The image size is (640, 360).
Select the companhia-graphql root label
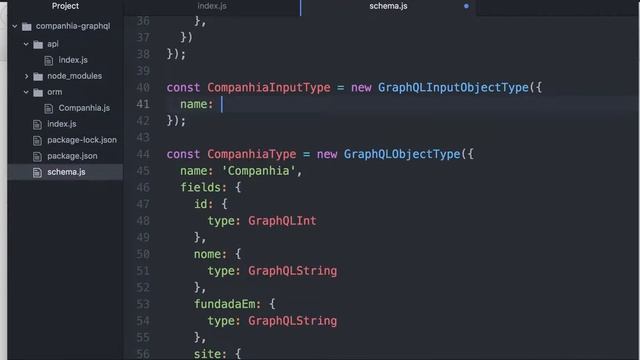click(x=73, y=26)
